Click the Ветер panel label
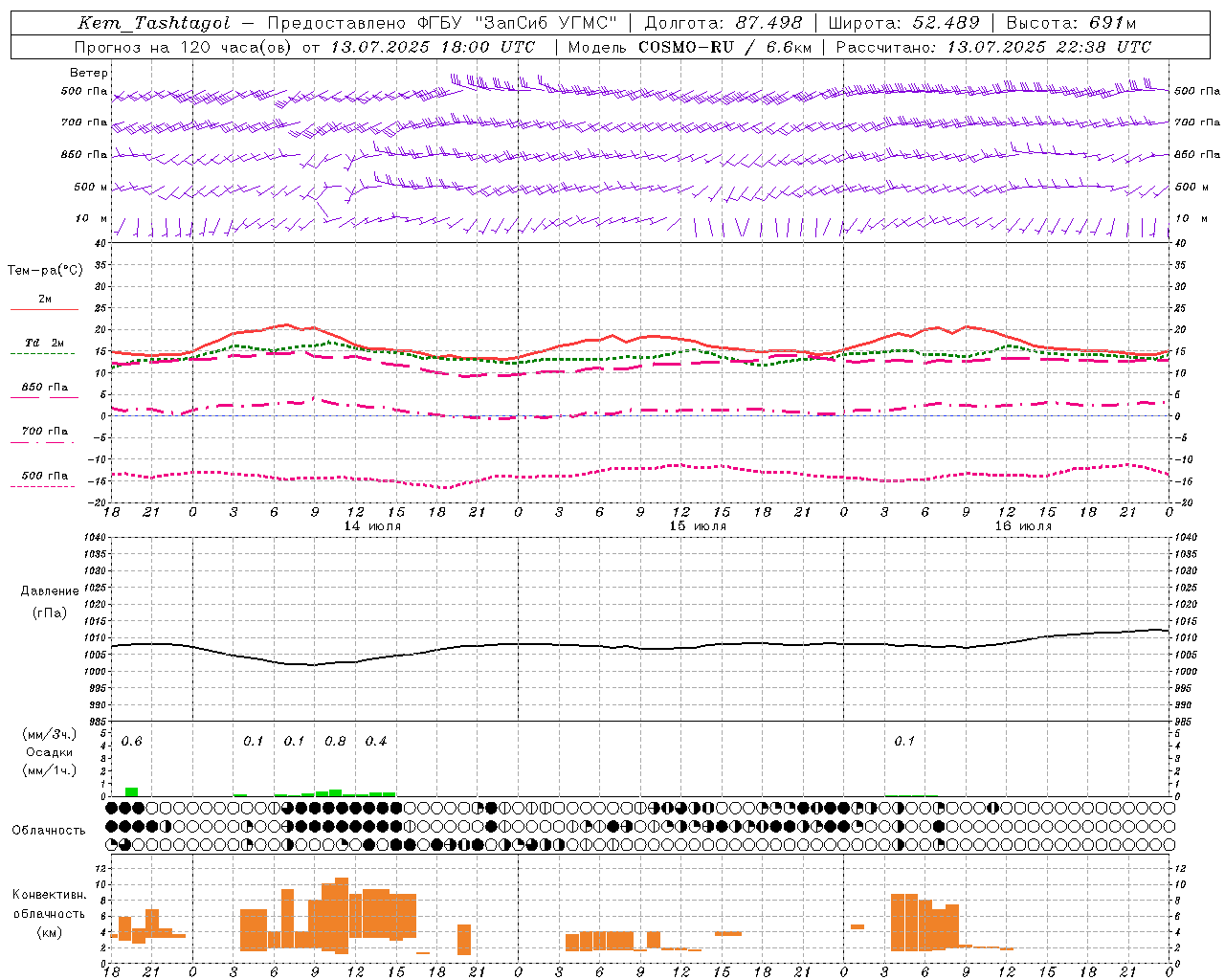The width and height of the screenshot is (1225, 980). (x=89, y=73)
